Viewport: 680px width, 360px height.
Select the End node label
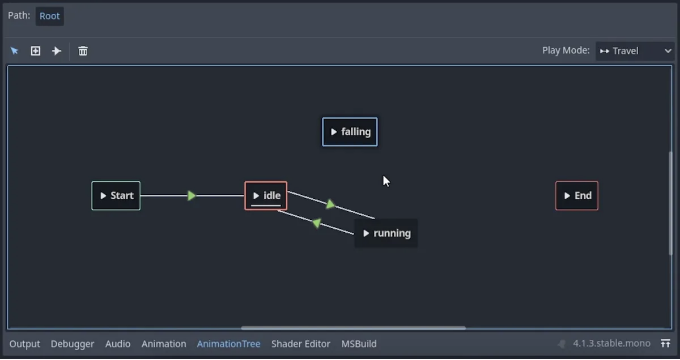click(x=583, y=196)
